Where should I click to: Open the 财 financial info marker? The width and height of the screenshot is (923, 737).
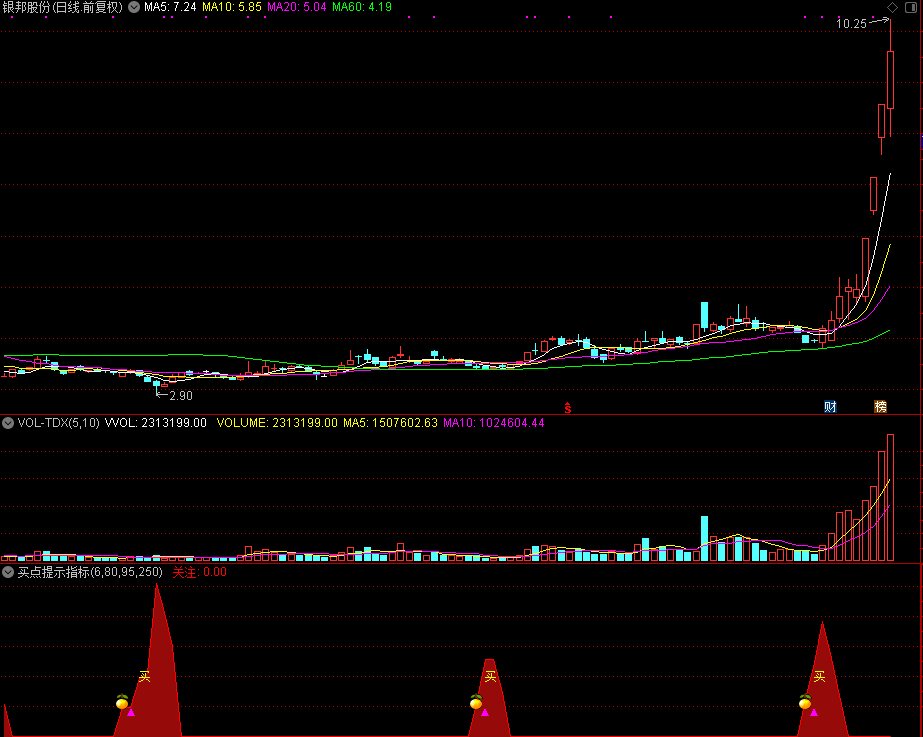click(x=830, y=406)
